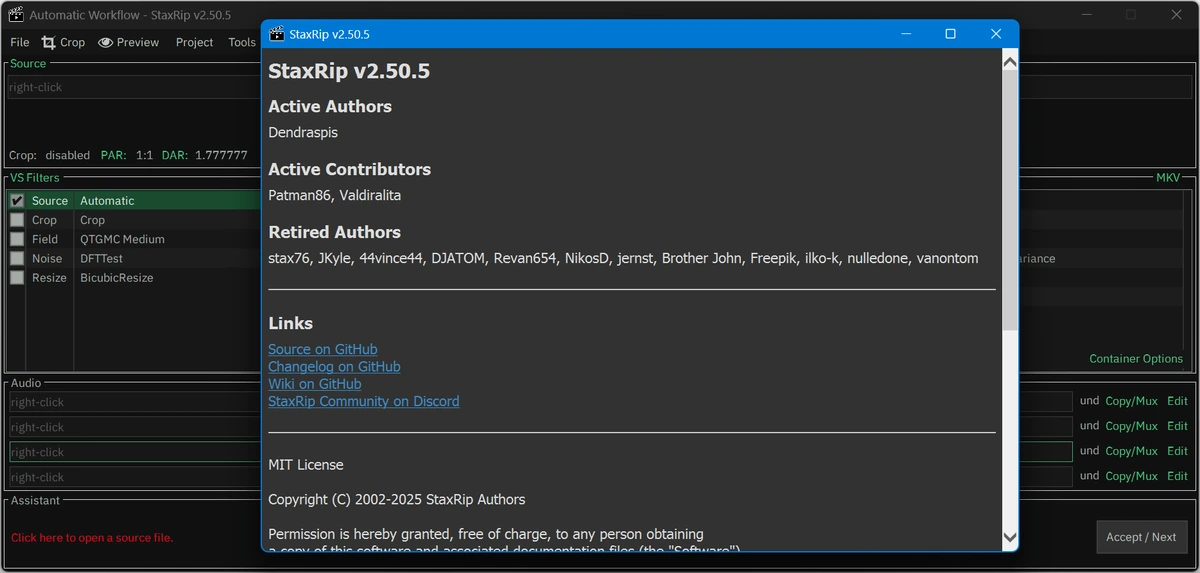Click the StaxRip clapperboard icon in the dialog title
Screen dimensions: 1200x573
(277, 34)
